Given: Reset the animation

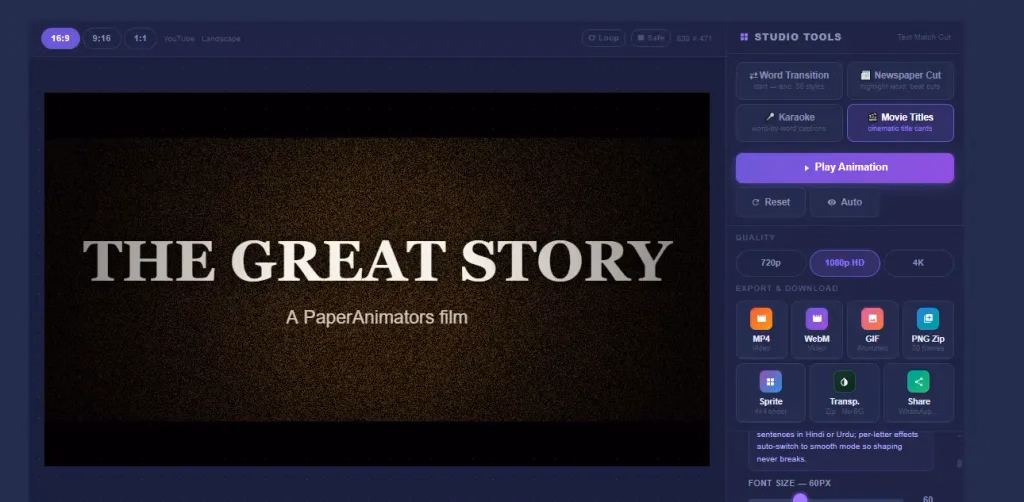Looking at the screenshot, I should pyautogui.click(x=771, y=202).
